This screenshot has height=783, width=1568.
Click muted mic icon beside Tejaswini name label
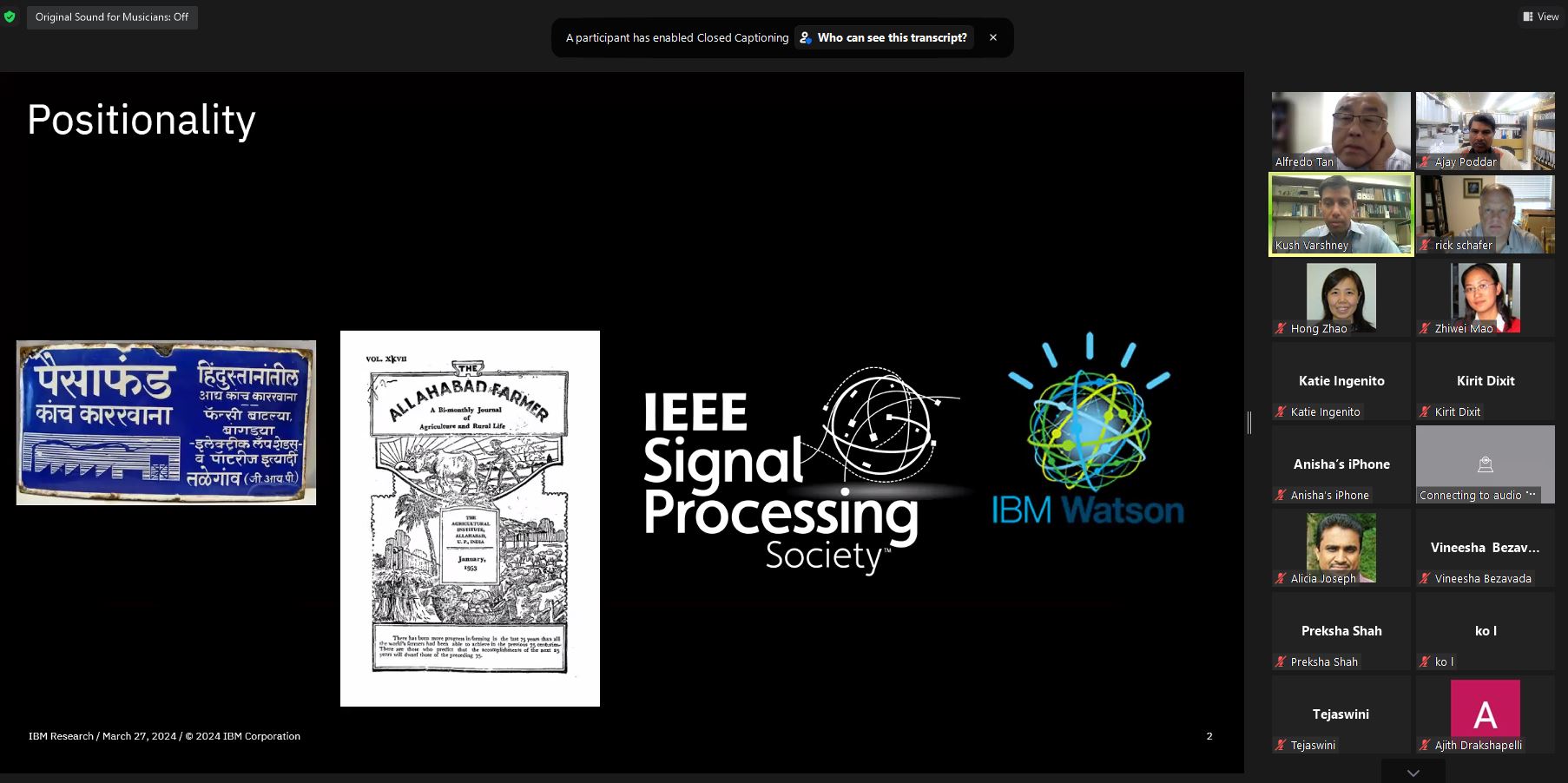point(1281,746)
